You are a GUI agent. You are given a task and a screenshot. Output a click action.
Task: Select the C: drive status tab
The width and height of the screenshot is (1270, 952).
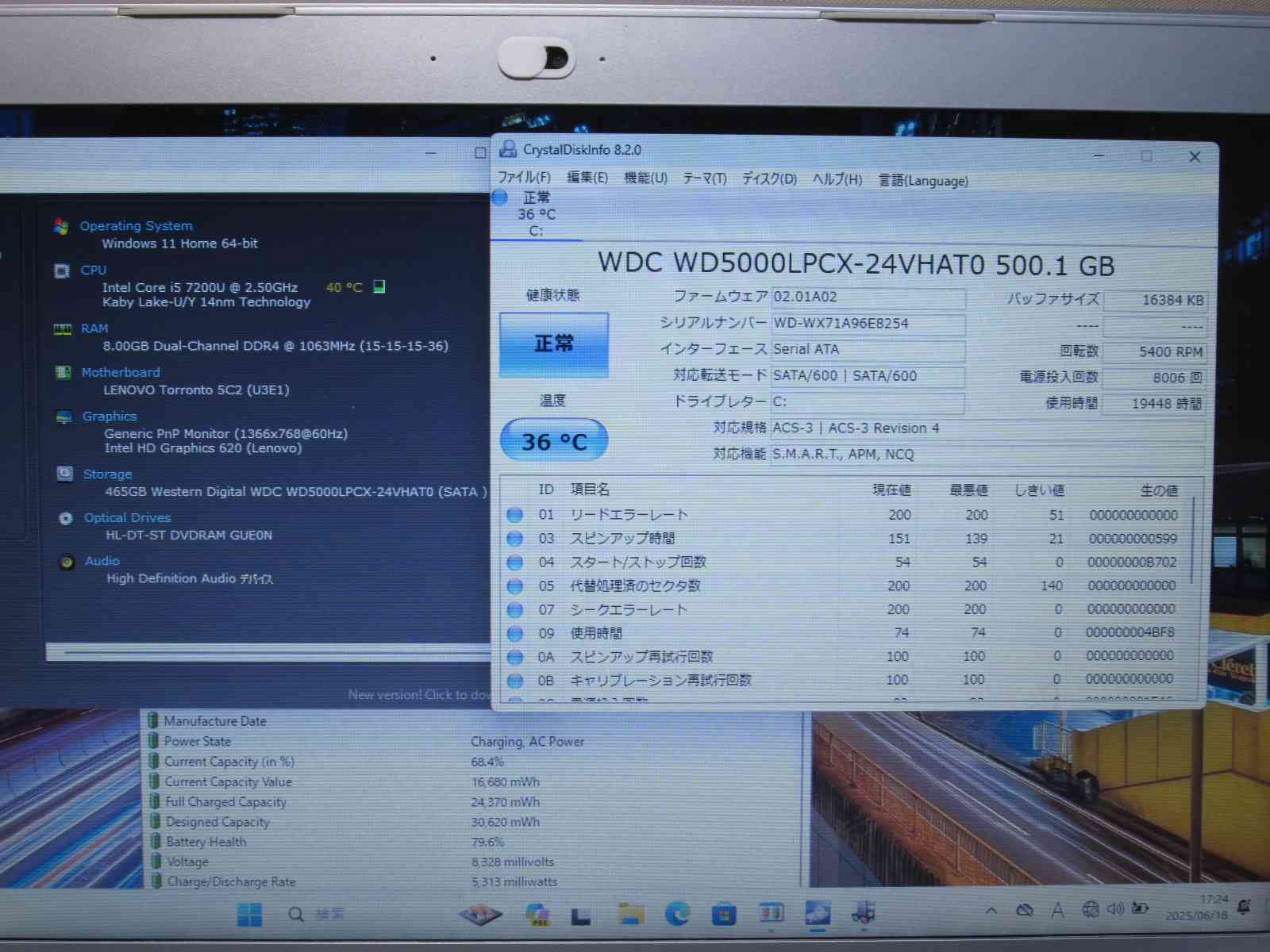[x=536, y=214]
